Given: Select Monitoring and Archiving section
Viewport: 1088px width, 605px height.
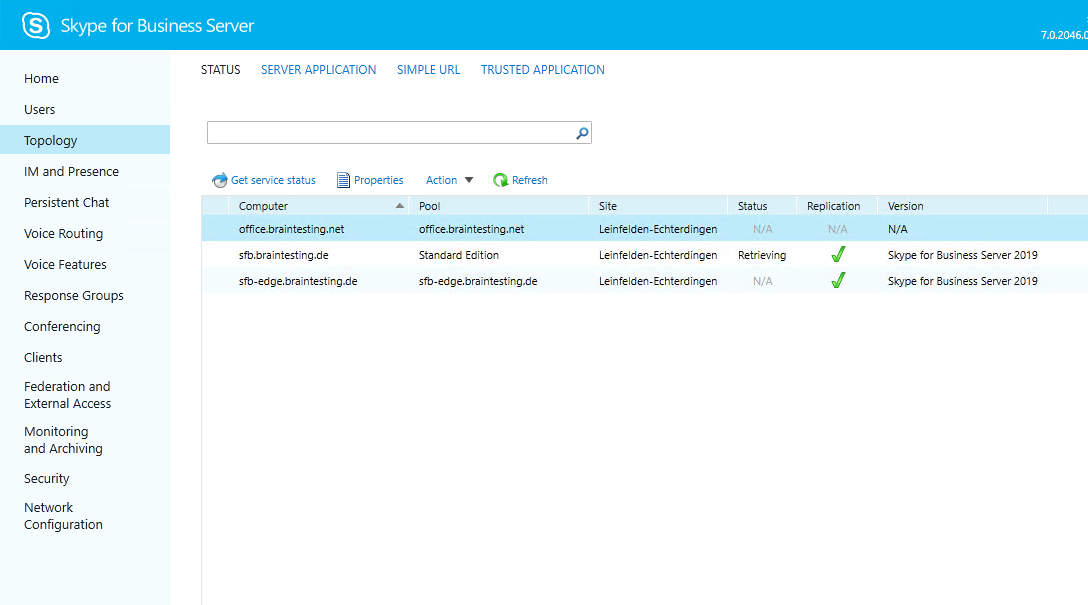Looking at the screenshot, I should click(63, 440).
